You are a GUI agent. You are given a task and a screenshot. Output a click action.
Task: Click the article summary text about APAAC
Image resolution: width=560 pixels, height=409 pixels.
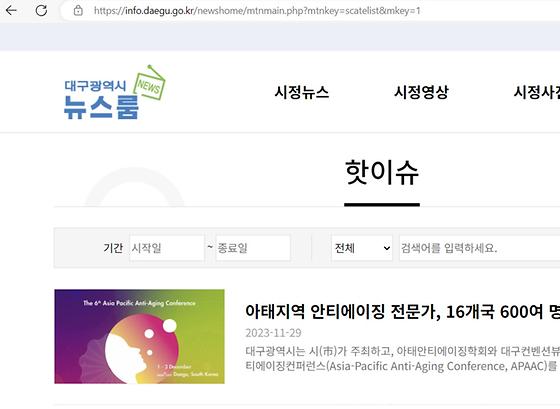coord(402,359)
